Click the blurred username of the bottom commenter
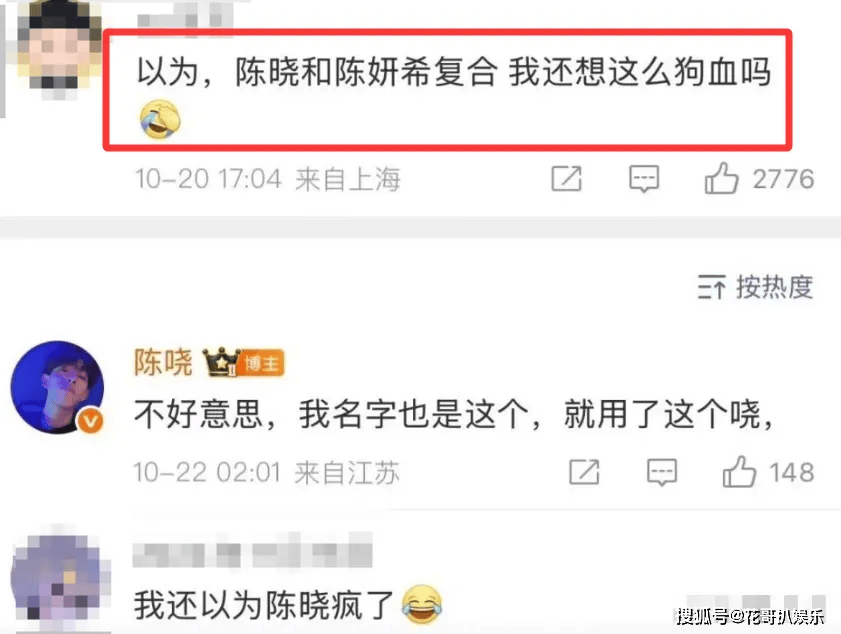Screen dimensions: 841x634 coord(252,552)
